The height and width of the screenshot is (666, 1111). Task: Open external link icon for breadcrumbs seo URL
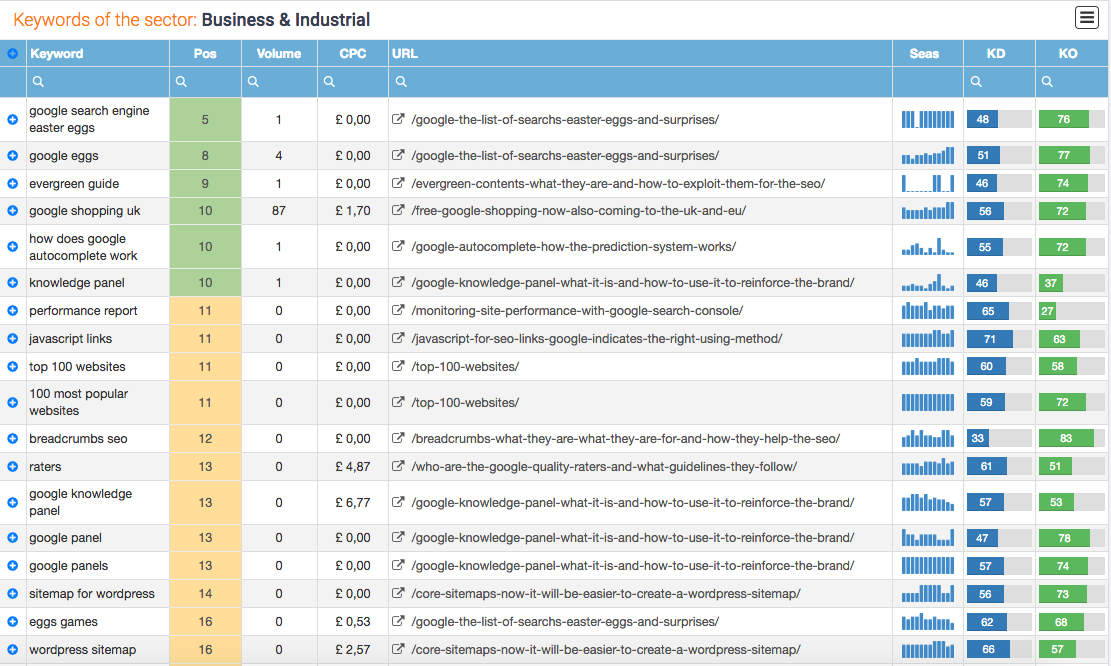point(398,438)
